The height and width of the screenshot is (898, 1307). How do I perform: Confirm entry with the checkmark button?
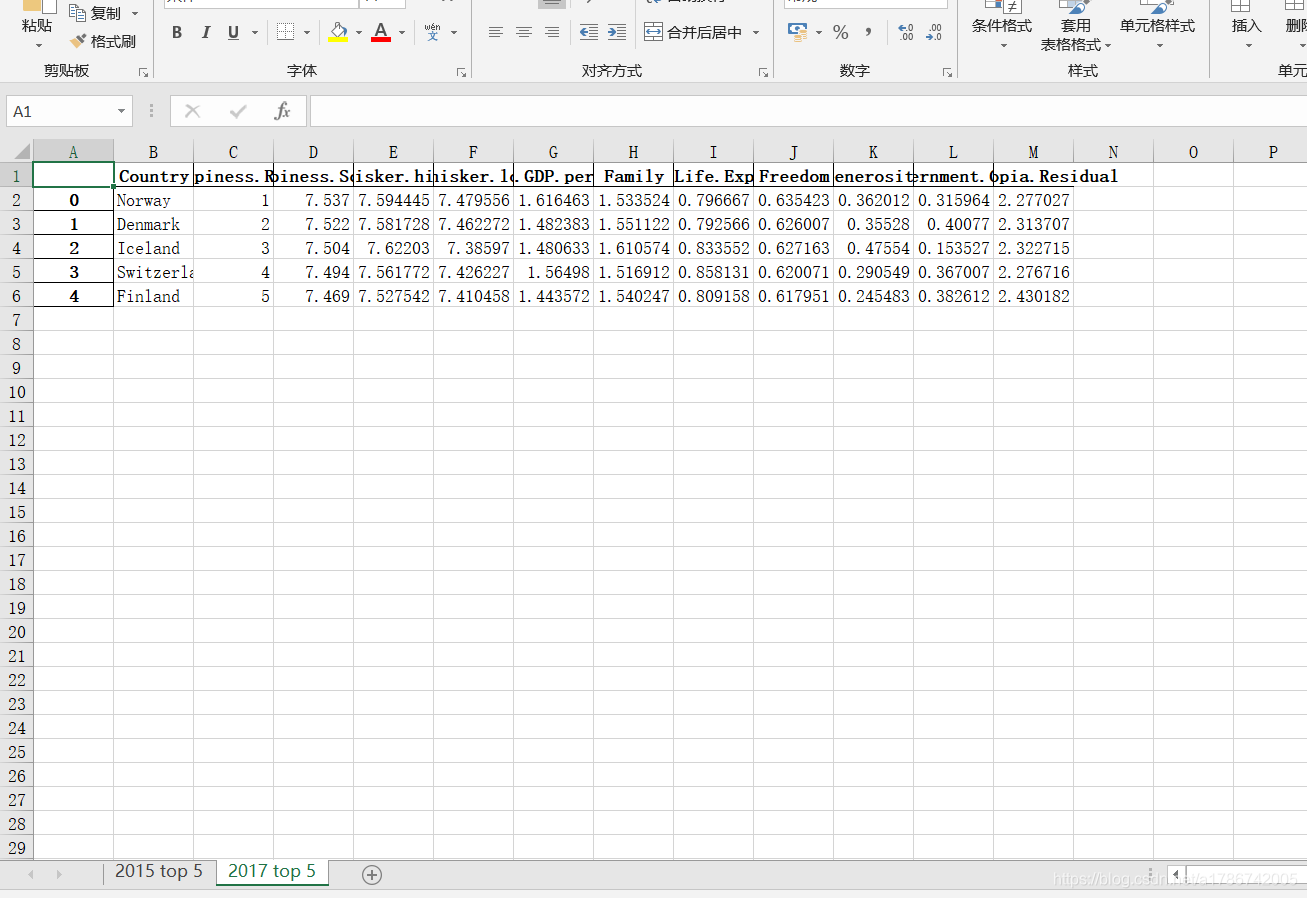238,111
